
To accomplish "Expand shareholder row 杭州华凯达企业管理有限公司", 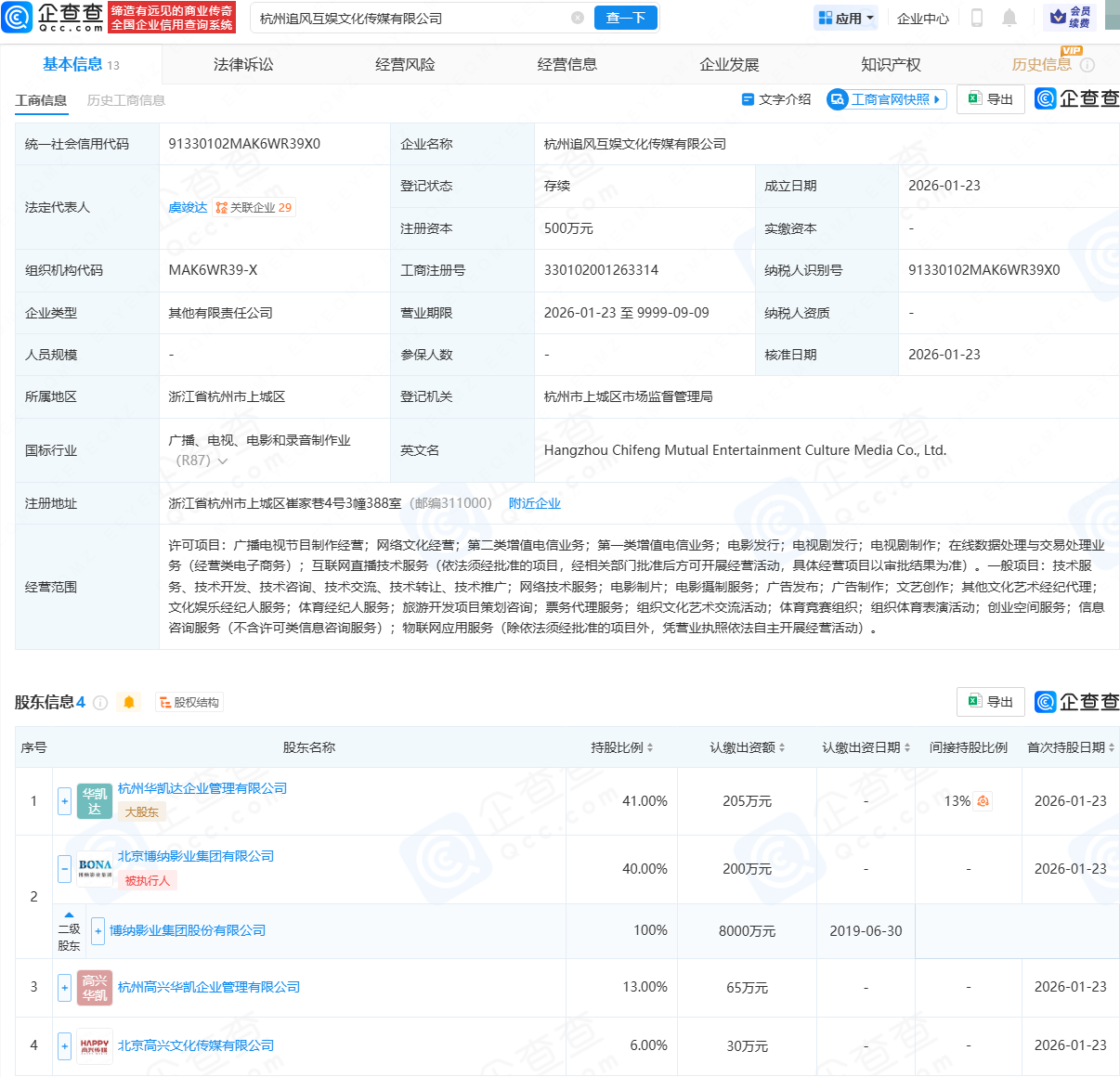I will tap(64, 801).
